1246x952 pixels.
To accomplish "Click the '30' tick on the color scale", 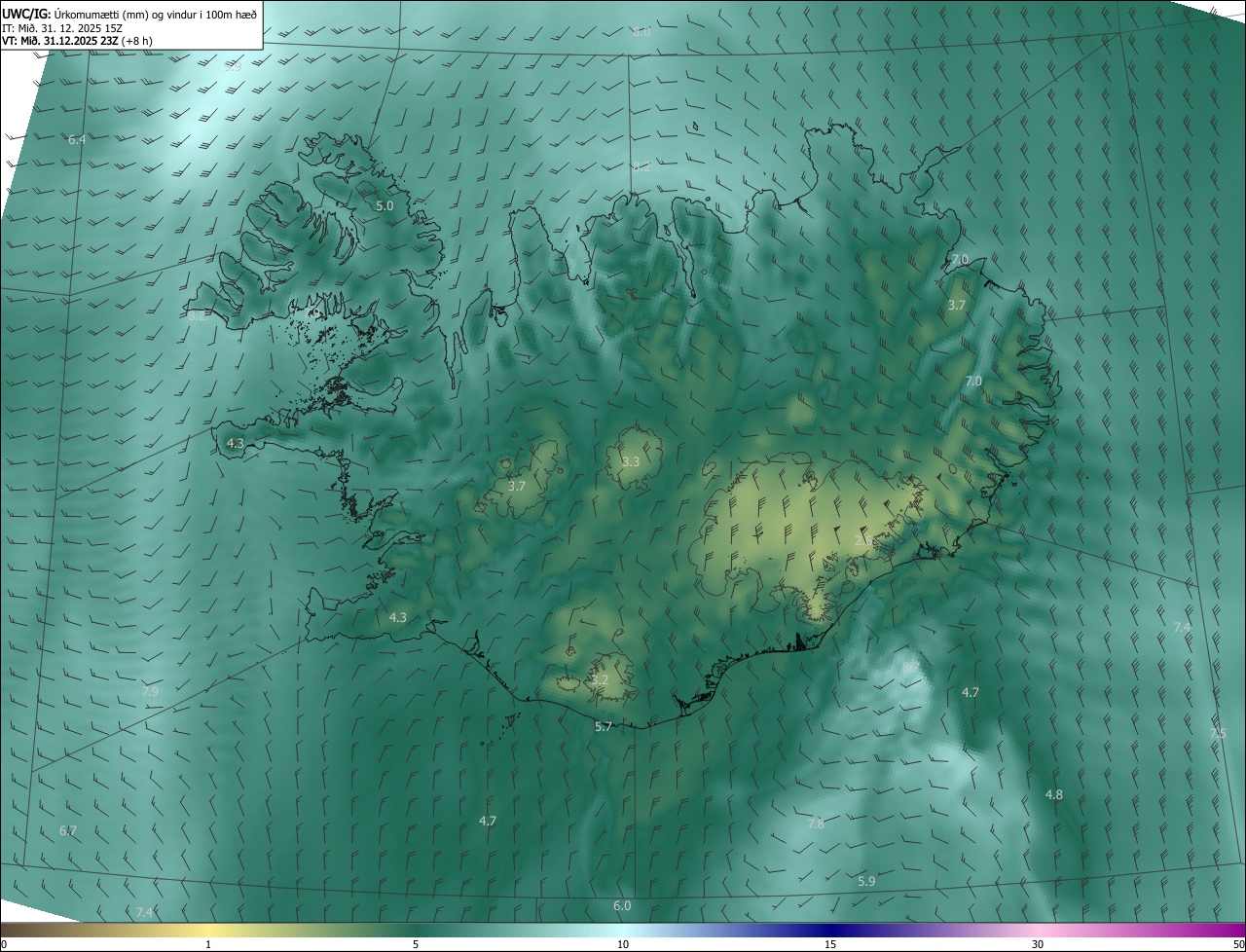I will 1038,944.
